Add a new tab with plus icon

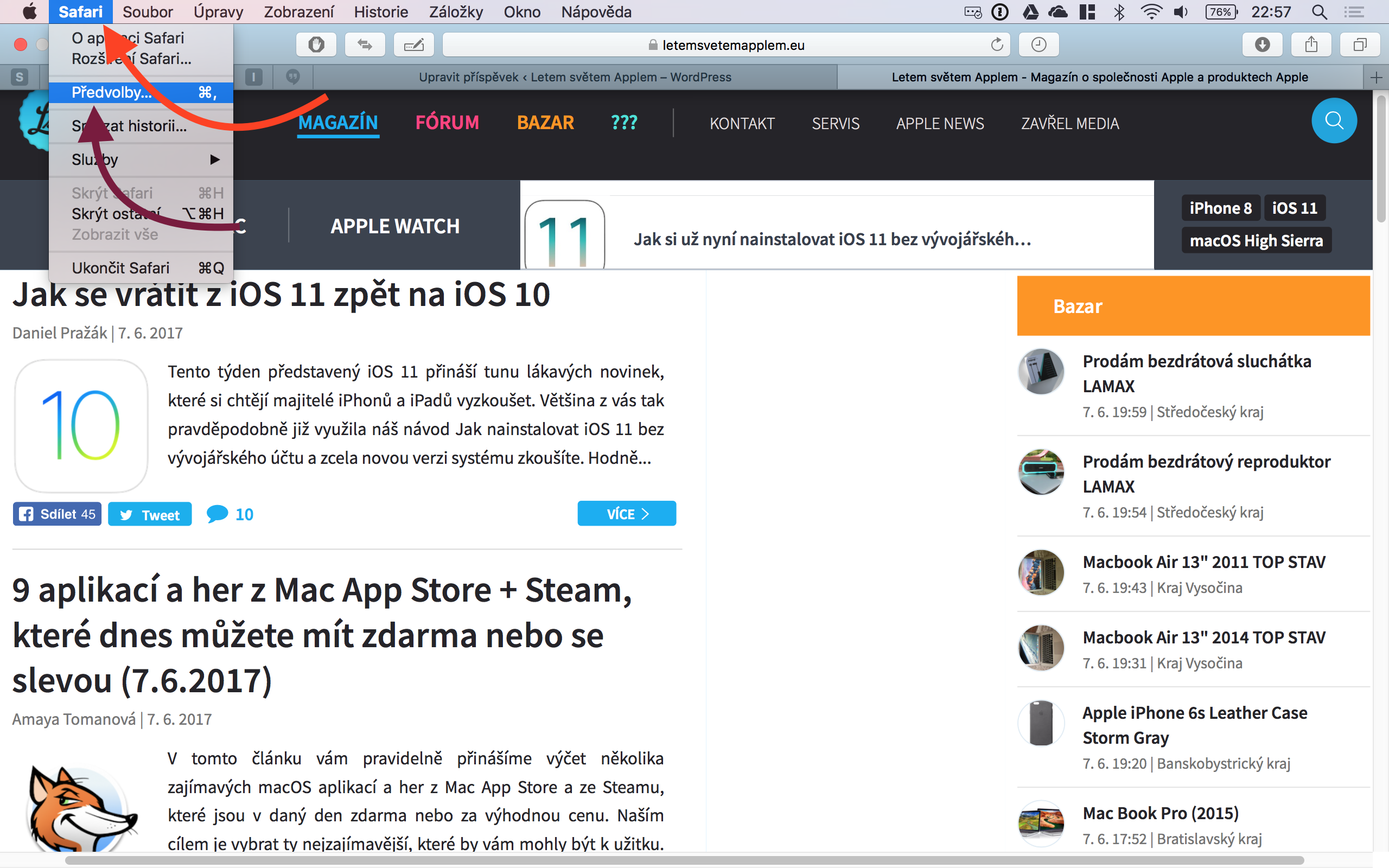[1376, 78]
